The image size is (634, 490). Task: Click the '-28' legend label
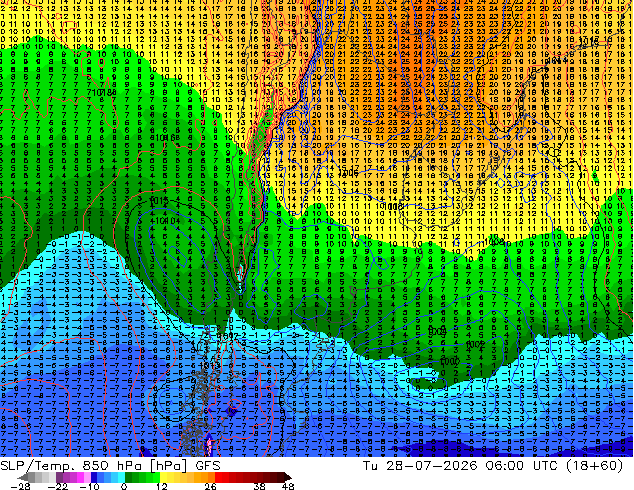[20, 486]
